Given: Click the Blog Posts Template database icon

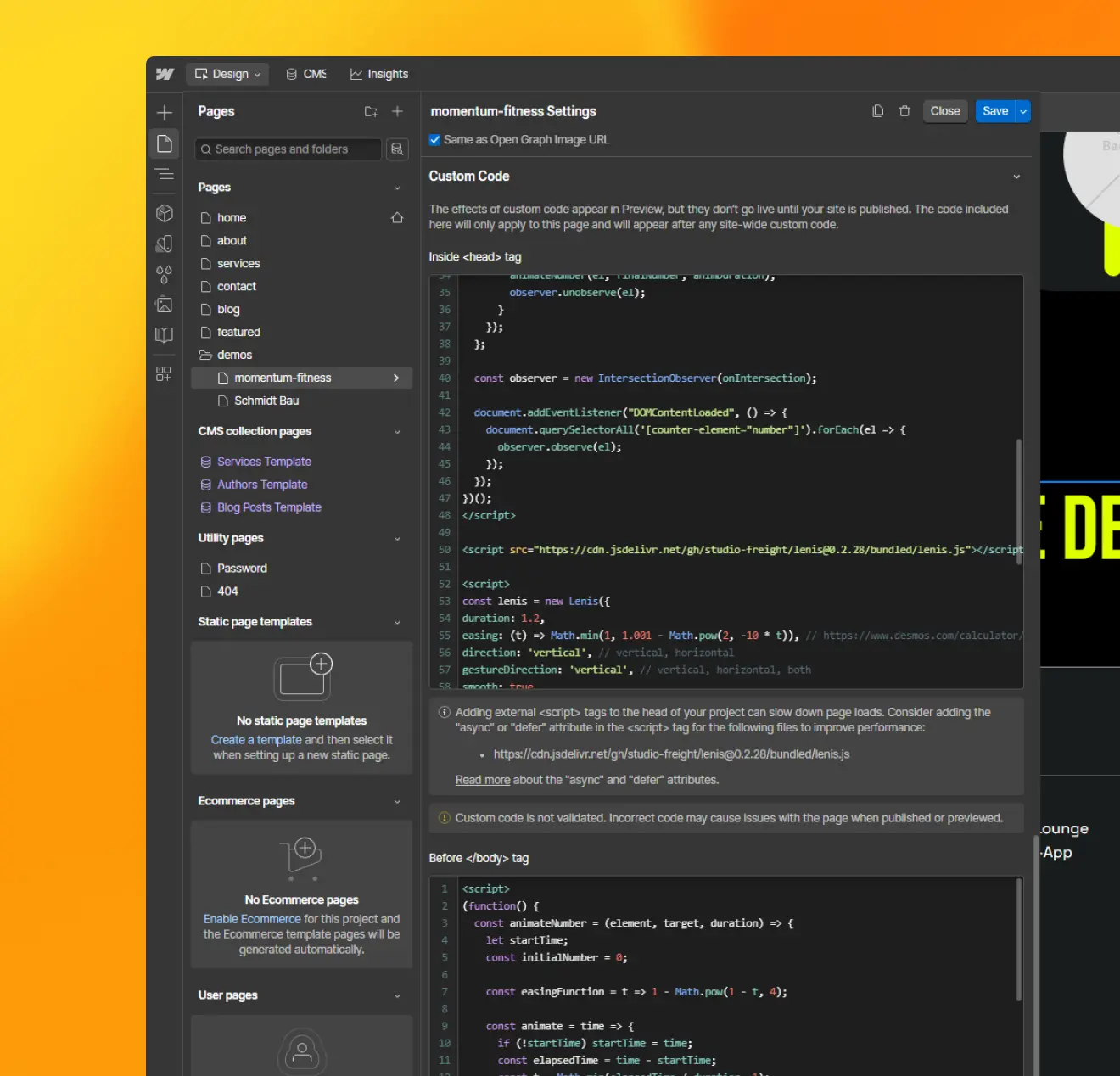Looking at the screenshot, I should (x=205, y=507).
